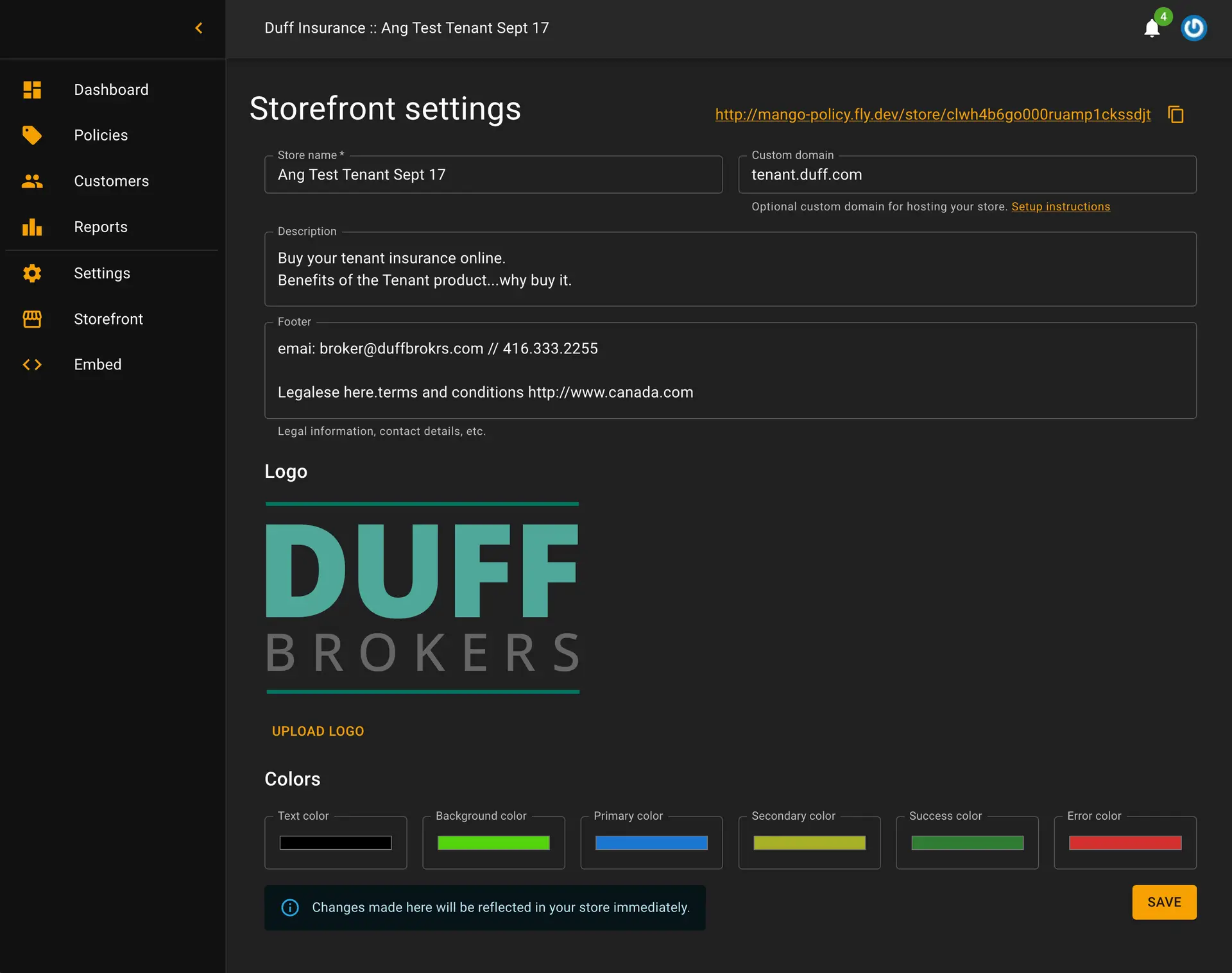Click into the Description text area
1232x973 pixels.
point(730,269)
